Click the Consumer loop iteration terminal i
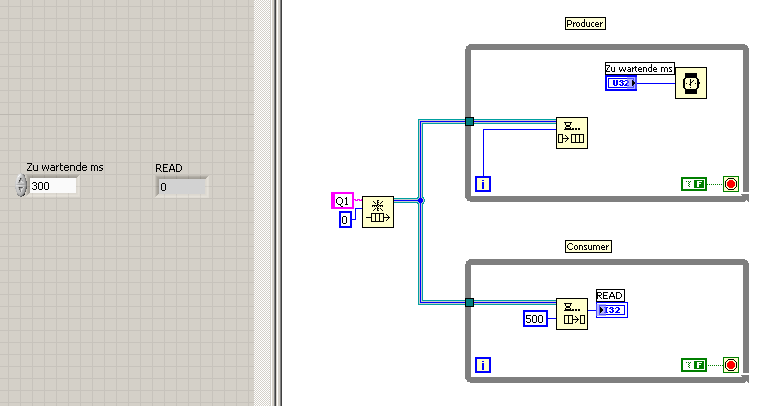Viewport: 770px width, 406px height. [483, 365]
